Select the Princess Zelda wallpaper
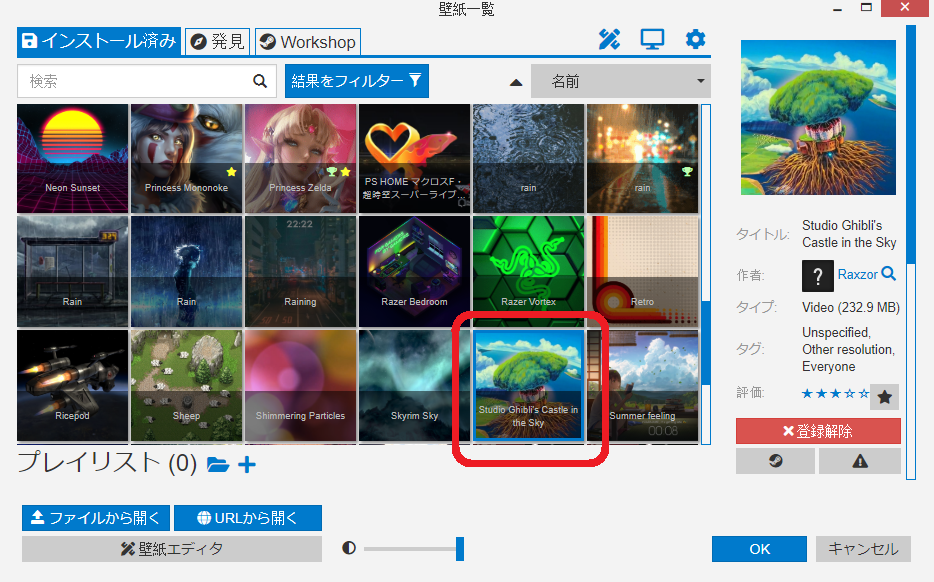 pyautogui.click(x=300, y=158)
